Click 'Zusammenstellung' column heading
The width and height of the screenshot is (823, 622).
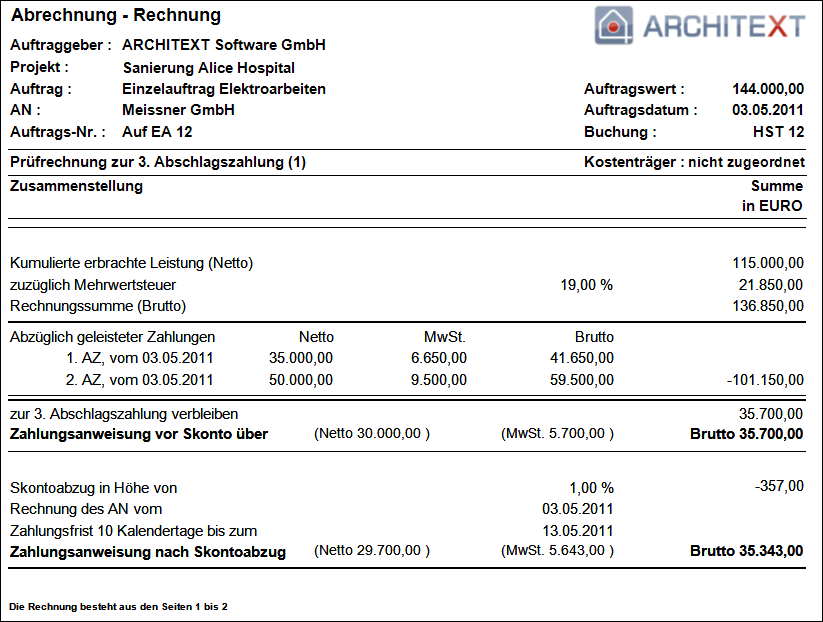pos(76,186)
